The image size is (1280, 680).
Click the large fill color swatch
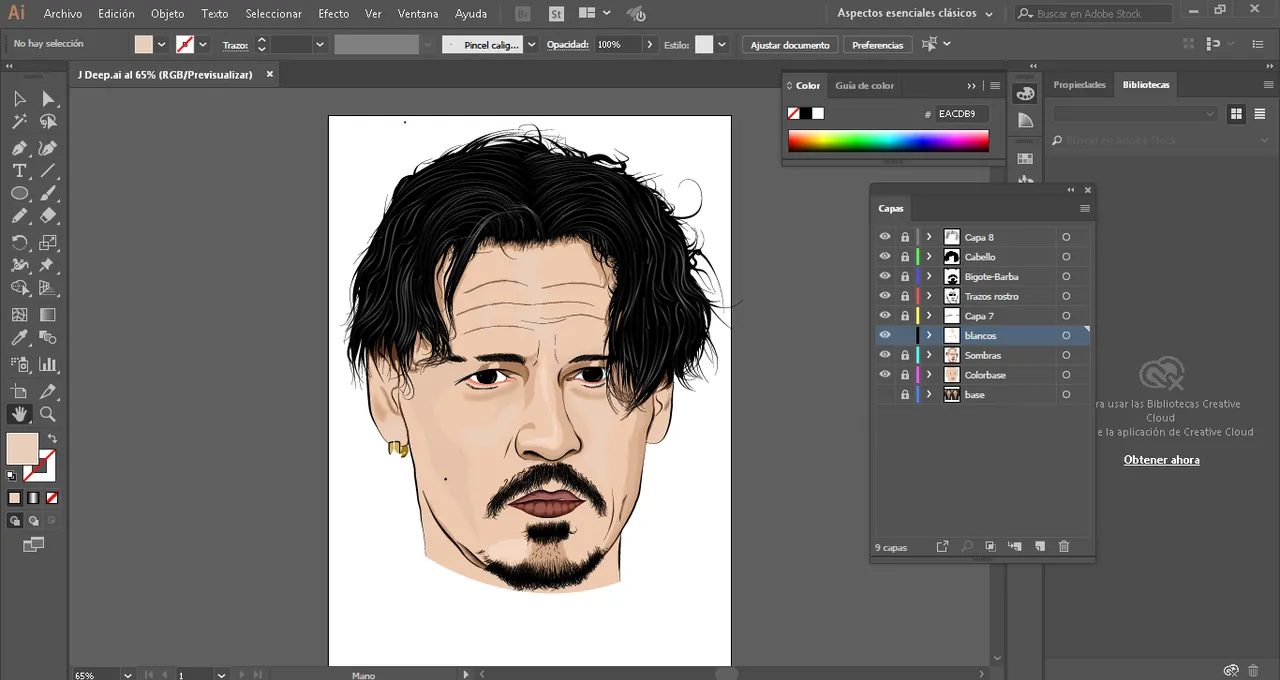tap(22, 449)
